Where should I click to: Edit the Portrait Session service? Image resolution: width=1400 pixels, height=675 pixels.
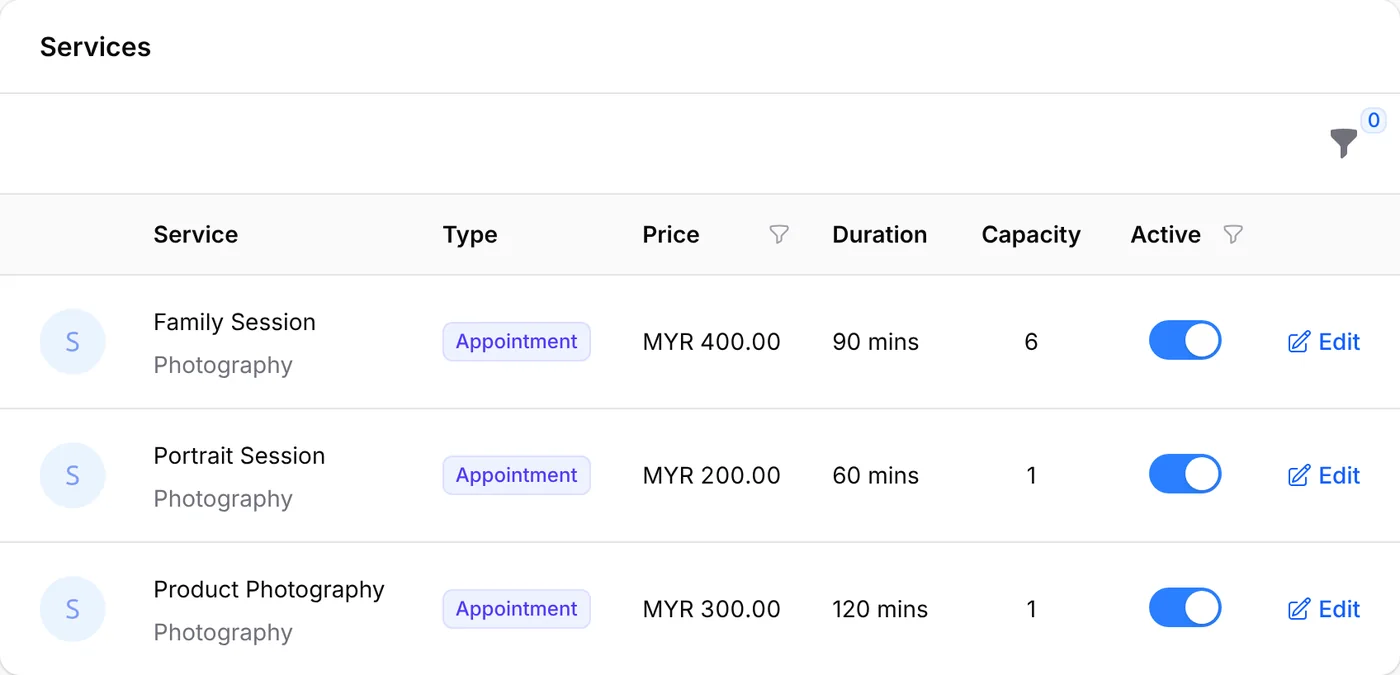(1324, 476)
